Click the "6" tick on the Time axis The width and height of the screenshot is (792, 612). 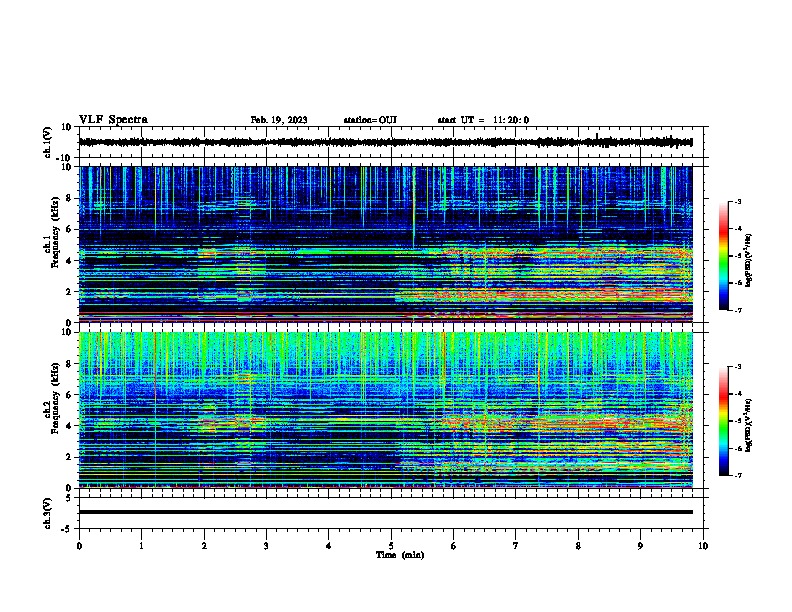454,546
